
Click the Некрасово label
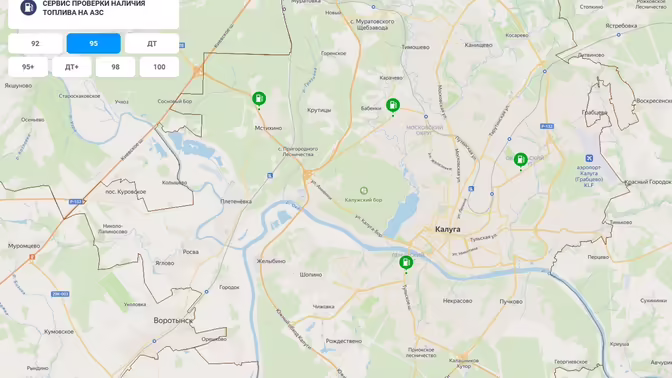(x=457, y=301)
